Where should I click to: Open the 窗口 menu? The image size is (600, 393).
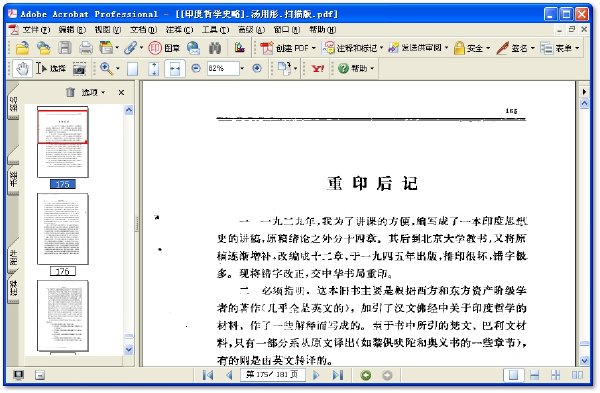[287, 29]
